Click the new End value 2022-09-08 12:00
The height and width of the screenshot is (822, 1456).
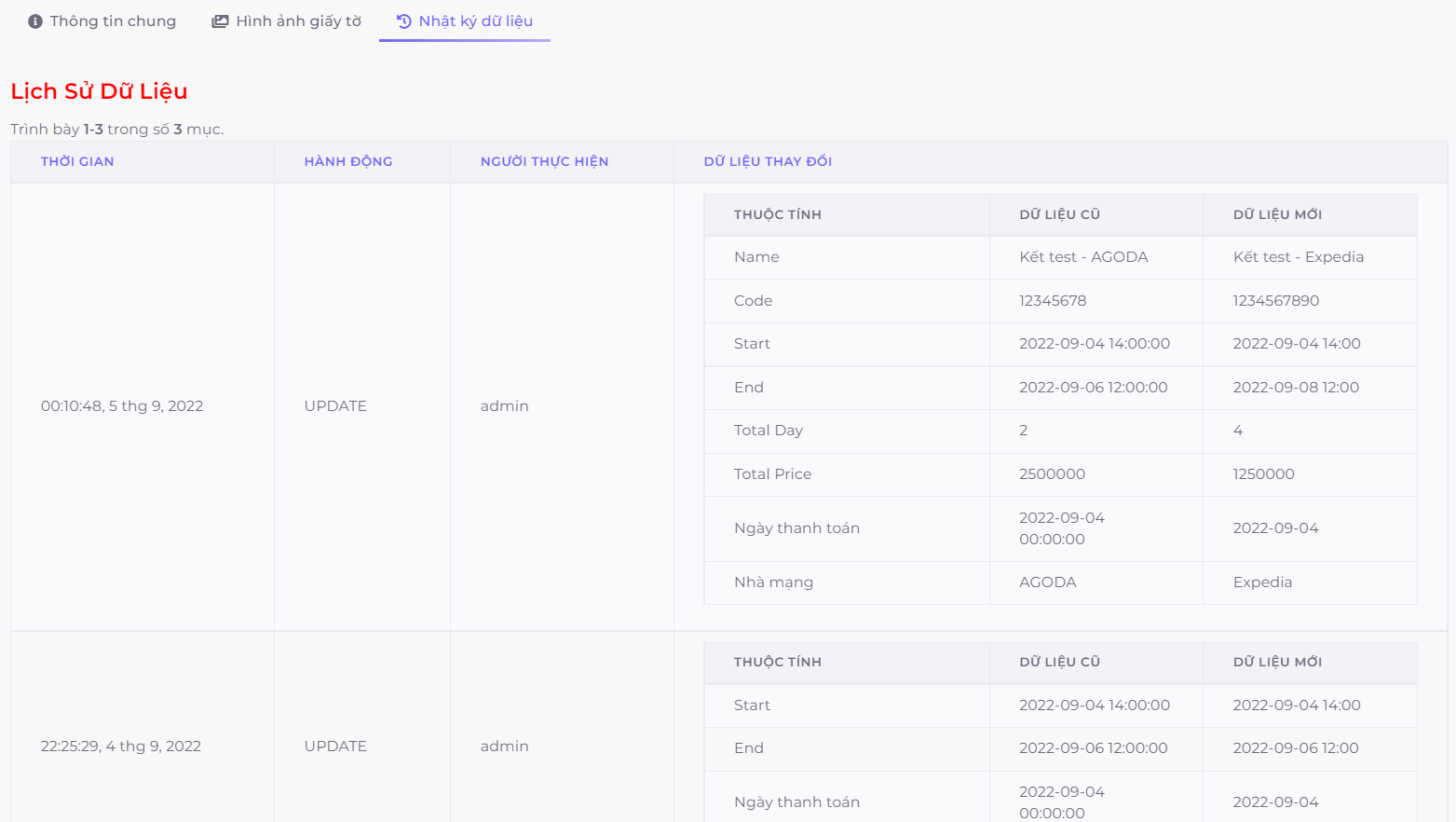coord(1296,388)
